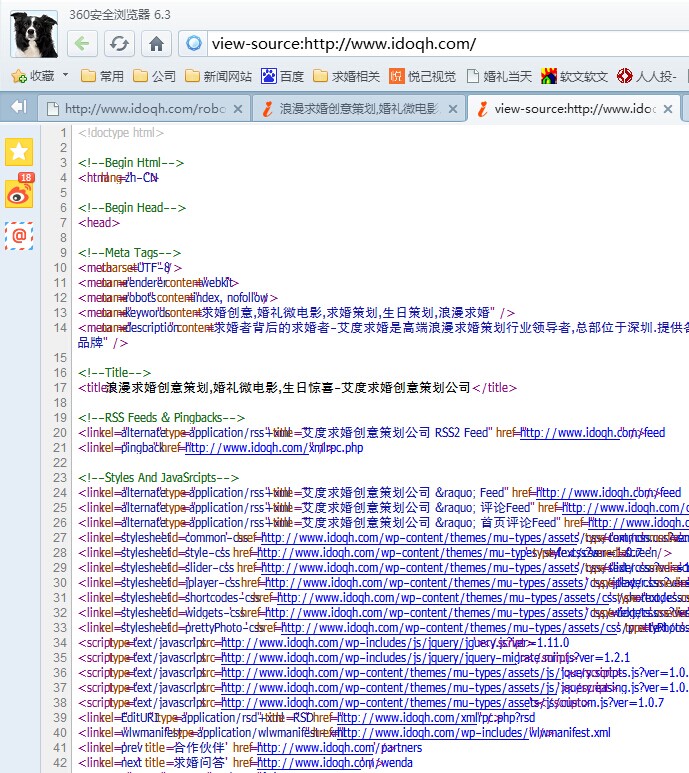Viewport: 689px width, 773px height.
Task: Open the @ mail sidebar icon
Action: point(19,236)
